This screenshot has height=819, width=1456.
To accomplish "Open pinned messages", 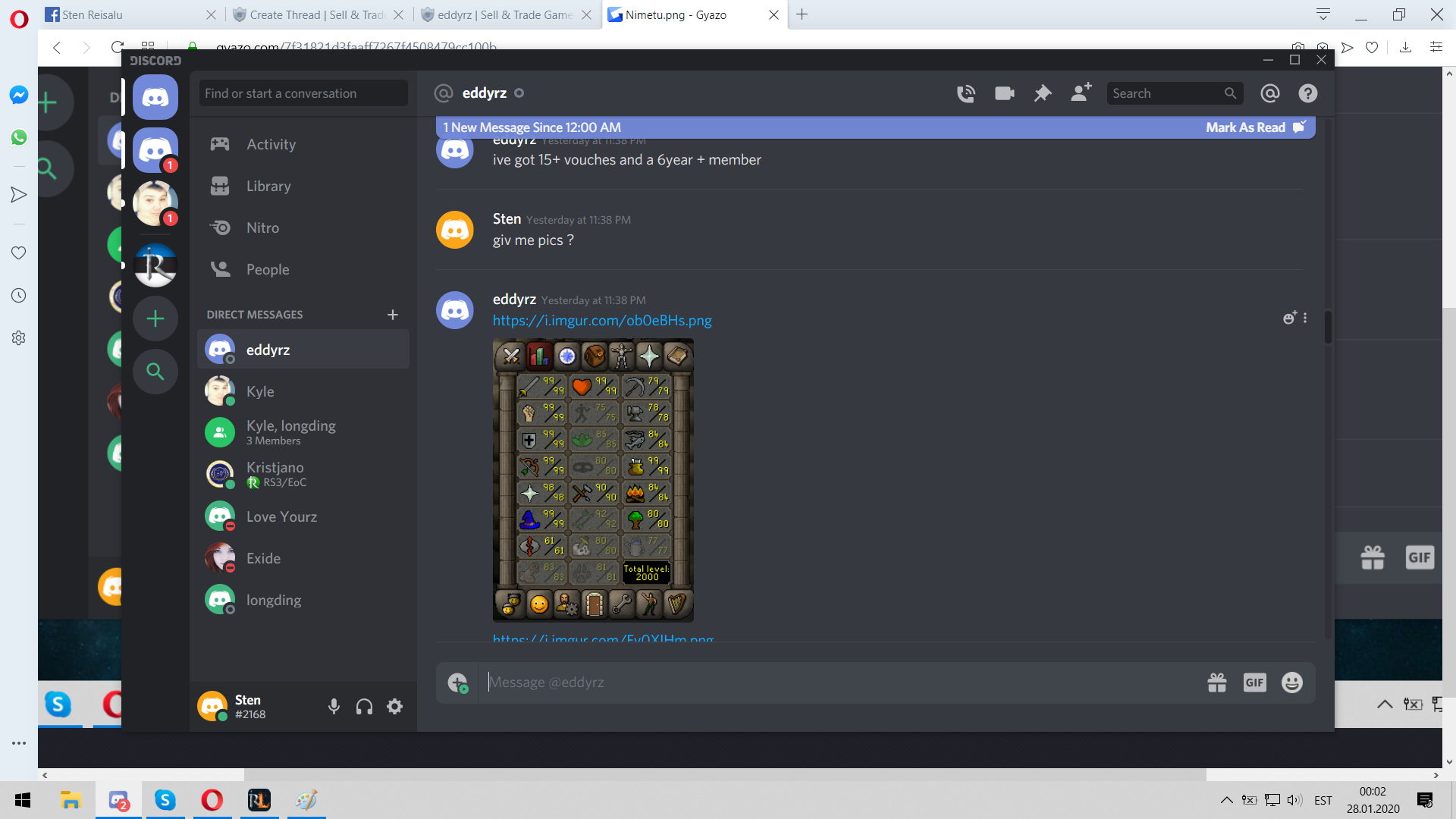I will tap(1043, 93).
